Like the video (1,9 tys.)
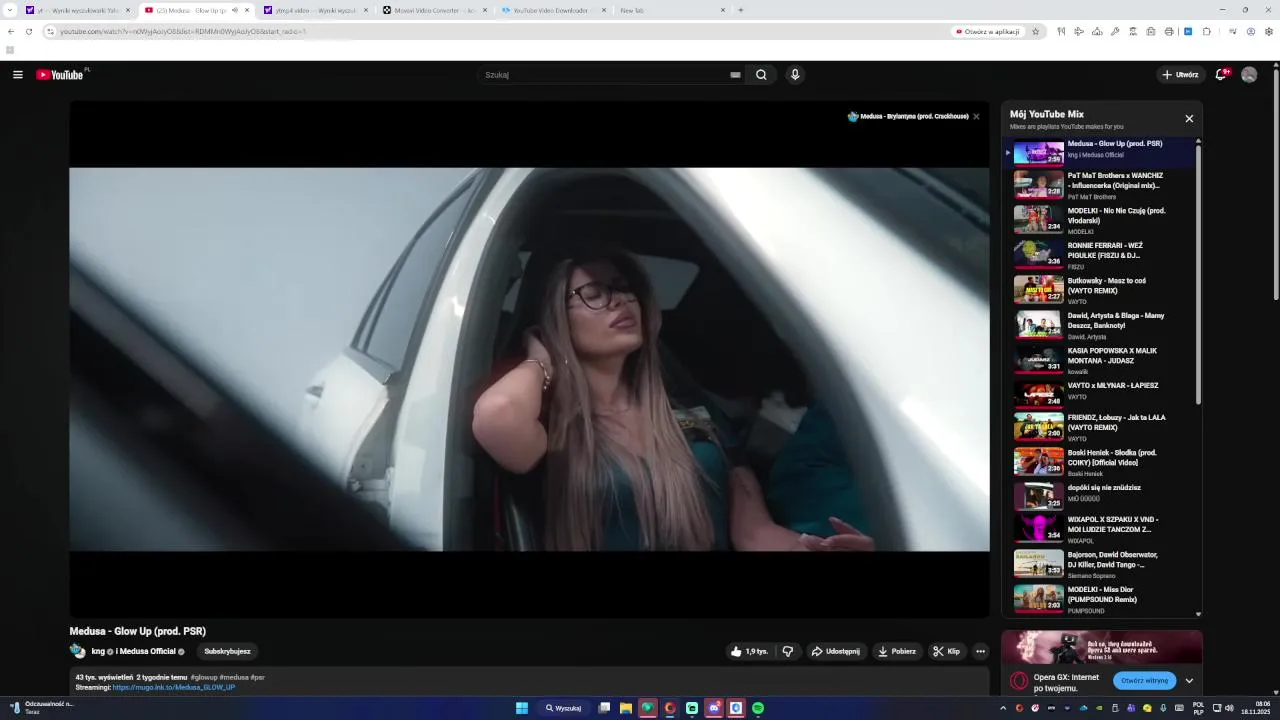Screen dimensions: 1280x720 click(748, 651)
